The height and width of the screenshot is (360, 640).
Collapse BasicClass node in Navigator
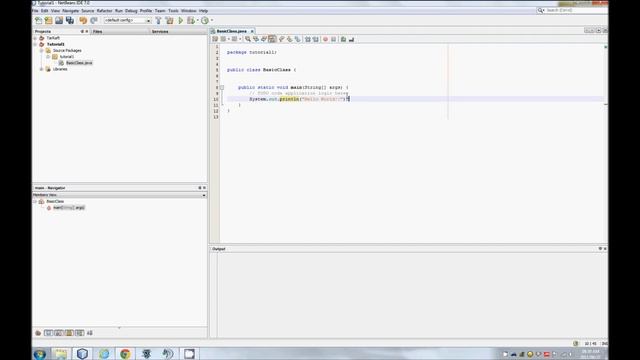pyautogui.click(x=36, y=202)
